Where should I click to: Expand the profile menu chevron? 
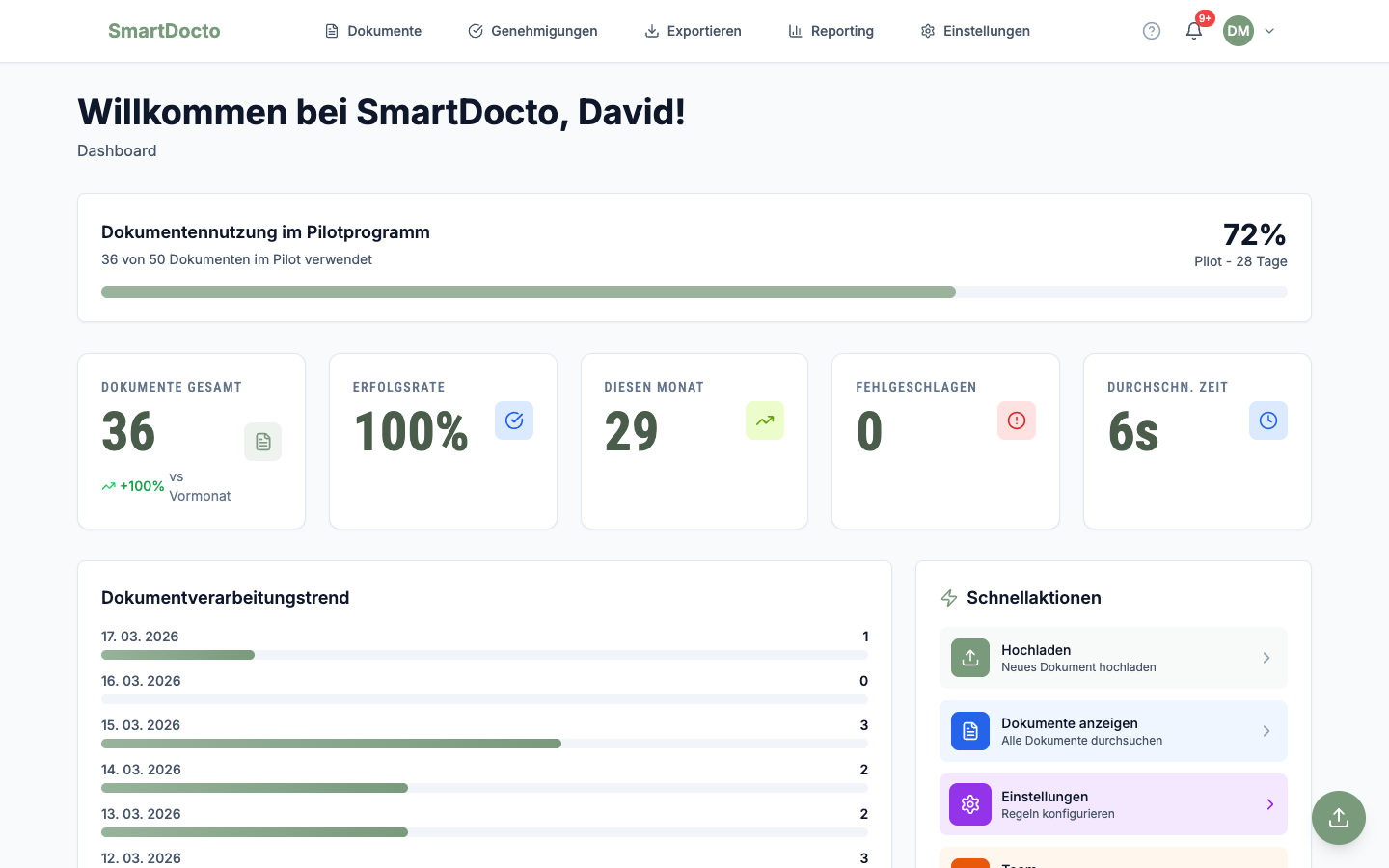[1269, 31]
